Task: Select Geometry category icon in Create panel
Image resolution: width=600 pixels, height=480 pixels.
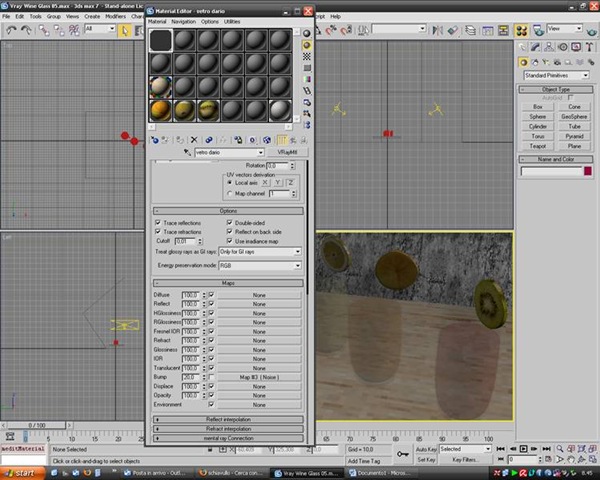Action: [x=523, y=62]
